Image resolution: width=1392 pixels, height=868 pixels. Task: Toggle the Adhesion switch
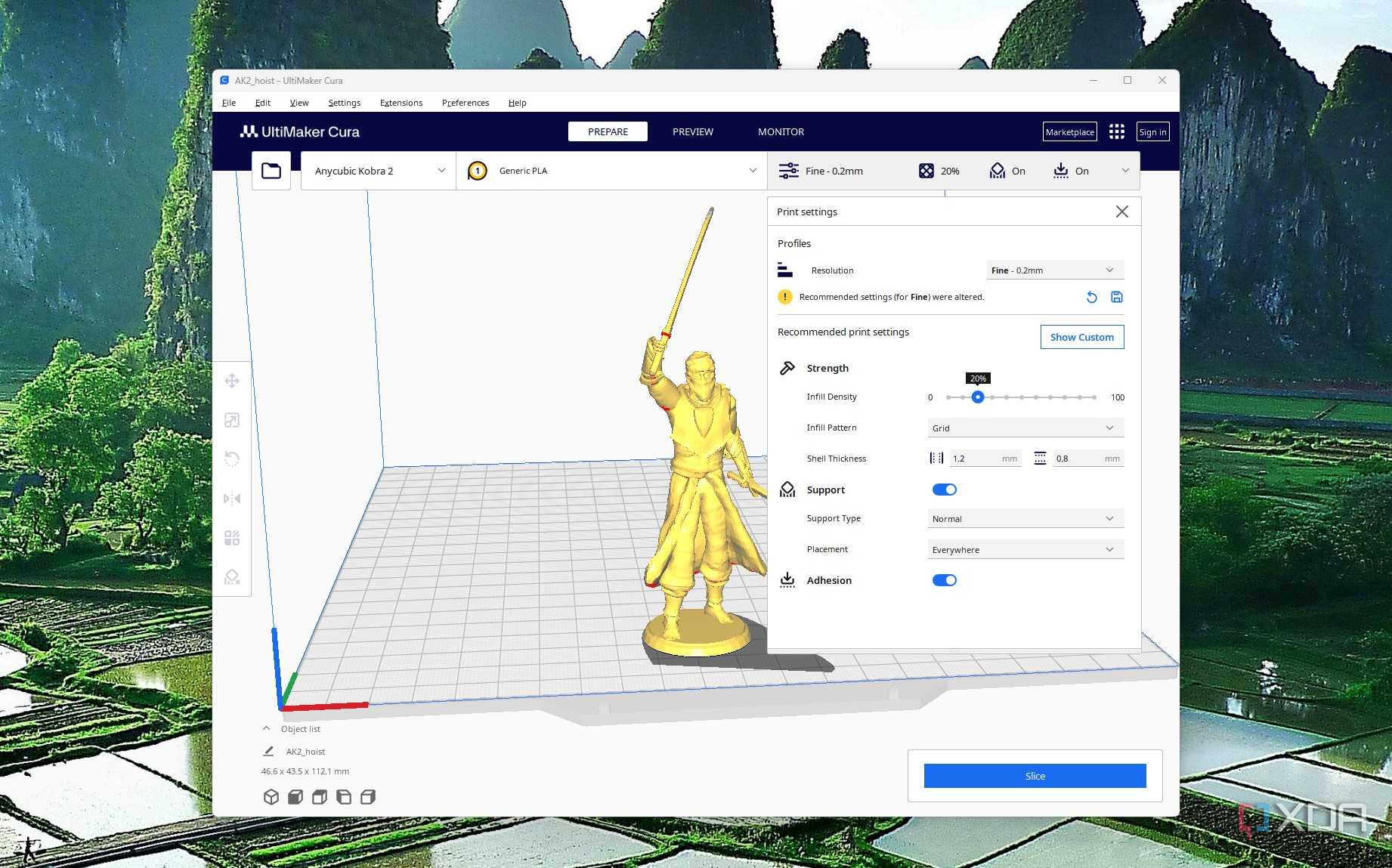[945, 580]
